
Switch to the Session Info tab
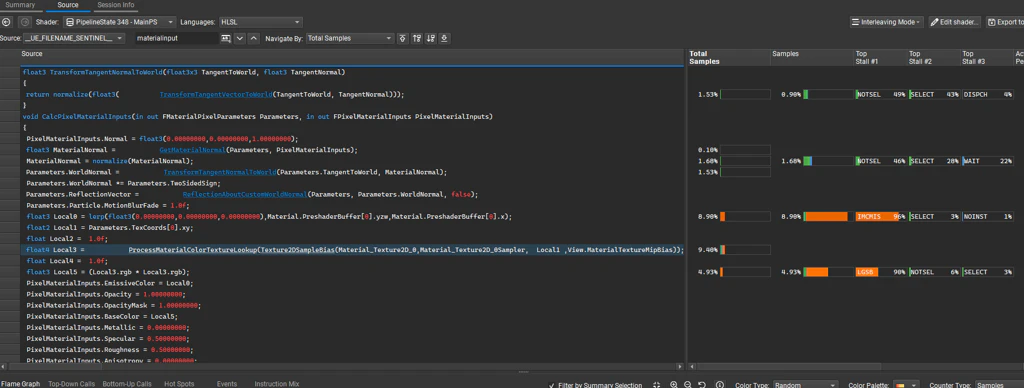click(x=116, y=5)
